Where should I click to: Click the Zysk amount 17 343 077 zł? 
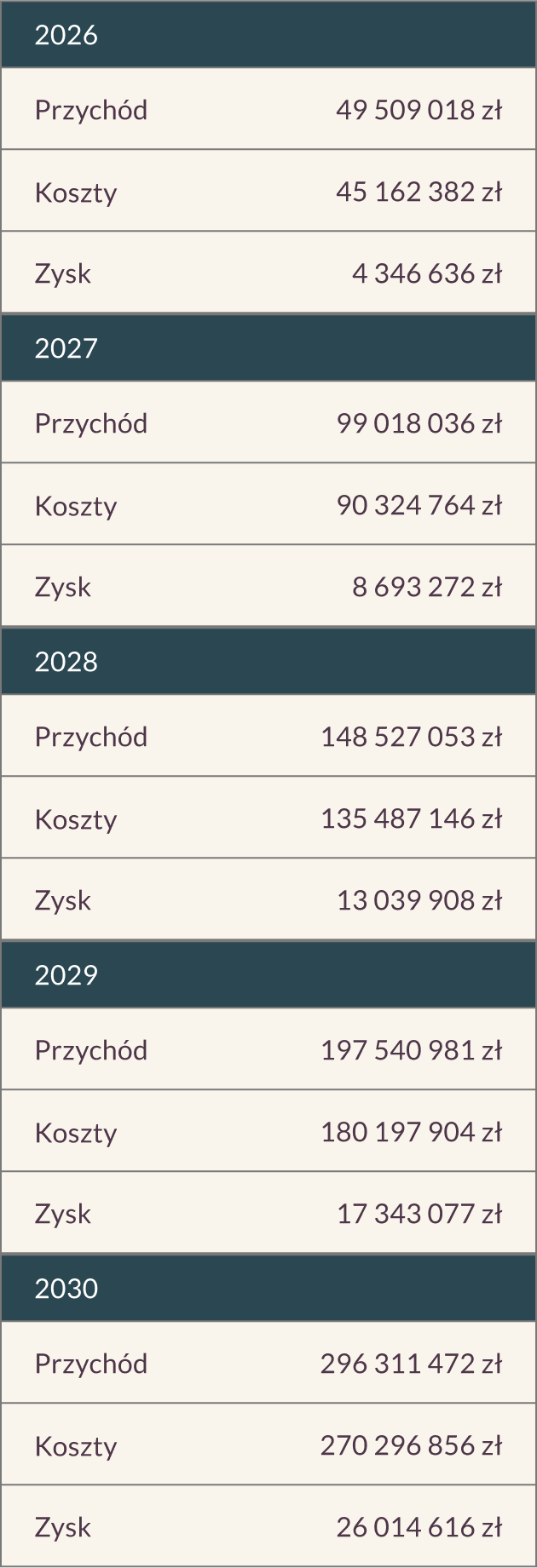tap(419, 1214)
